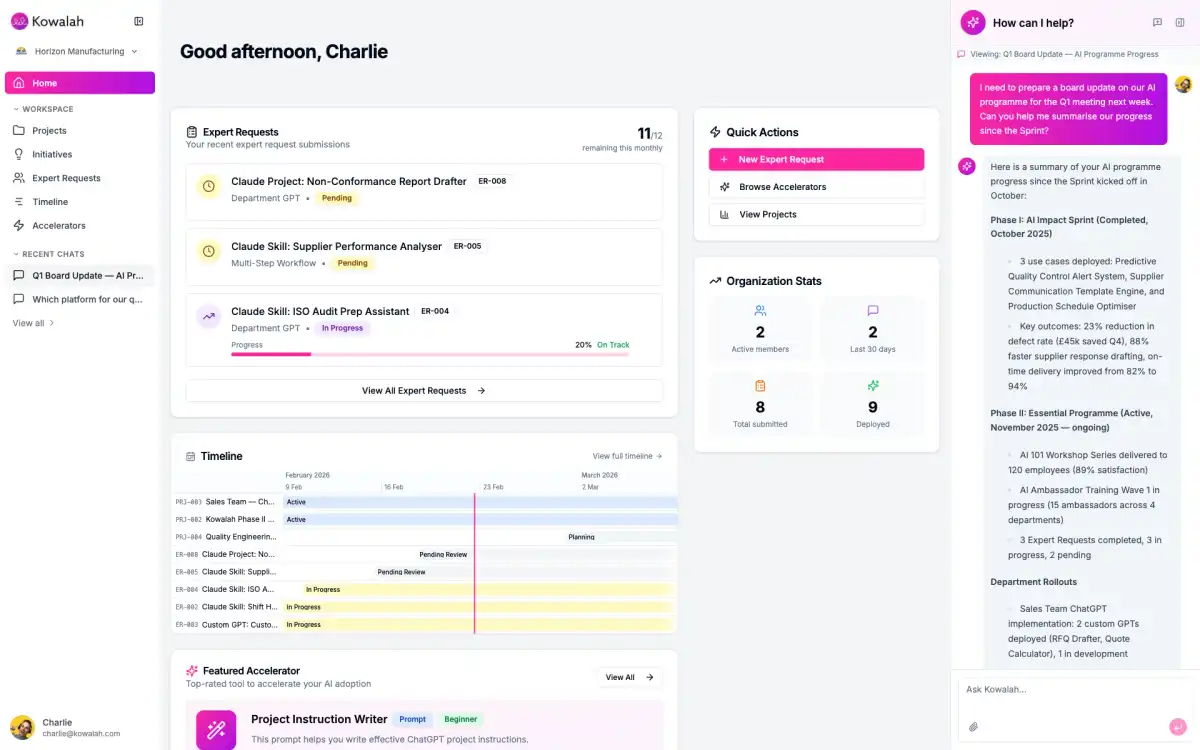The width and height of the screenshot is (1200, 750).
Task: Open the chat titled Which platform for our q...
Action: click(79, 299)
